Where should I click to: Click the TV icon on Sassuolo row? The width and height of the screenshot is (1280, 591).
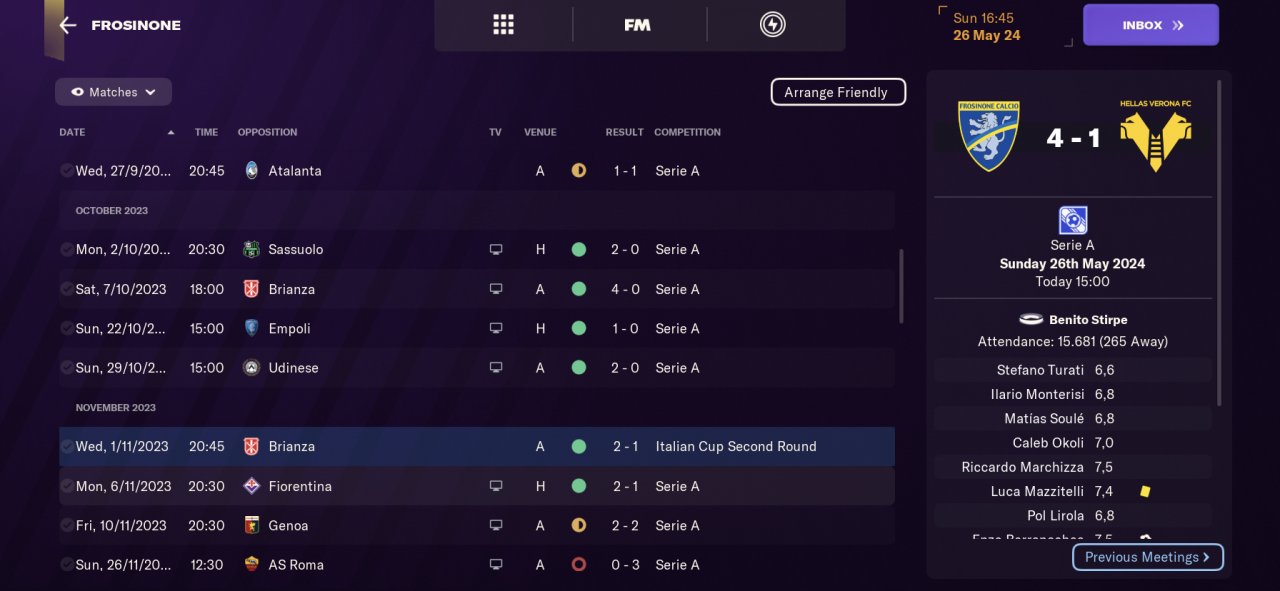pyautogui.click(x=496, y=250)
